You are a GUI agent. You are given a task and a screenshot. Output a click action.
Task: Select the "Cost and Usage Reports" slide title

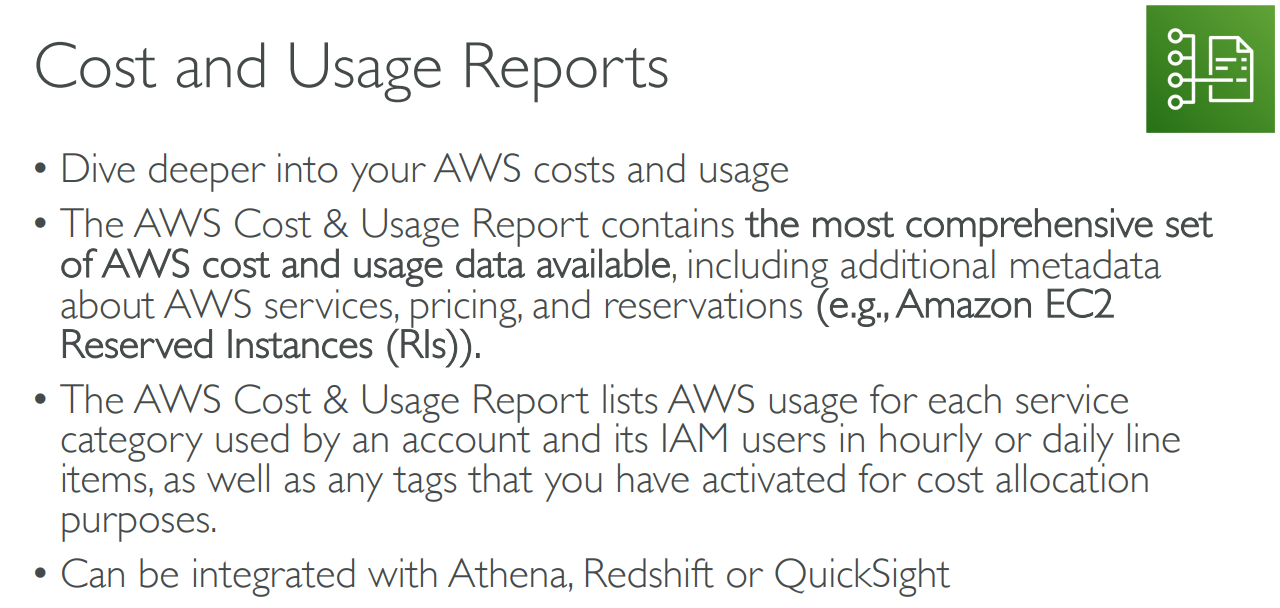tap(351, 68)
